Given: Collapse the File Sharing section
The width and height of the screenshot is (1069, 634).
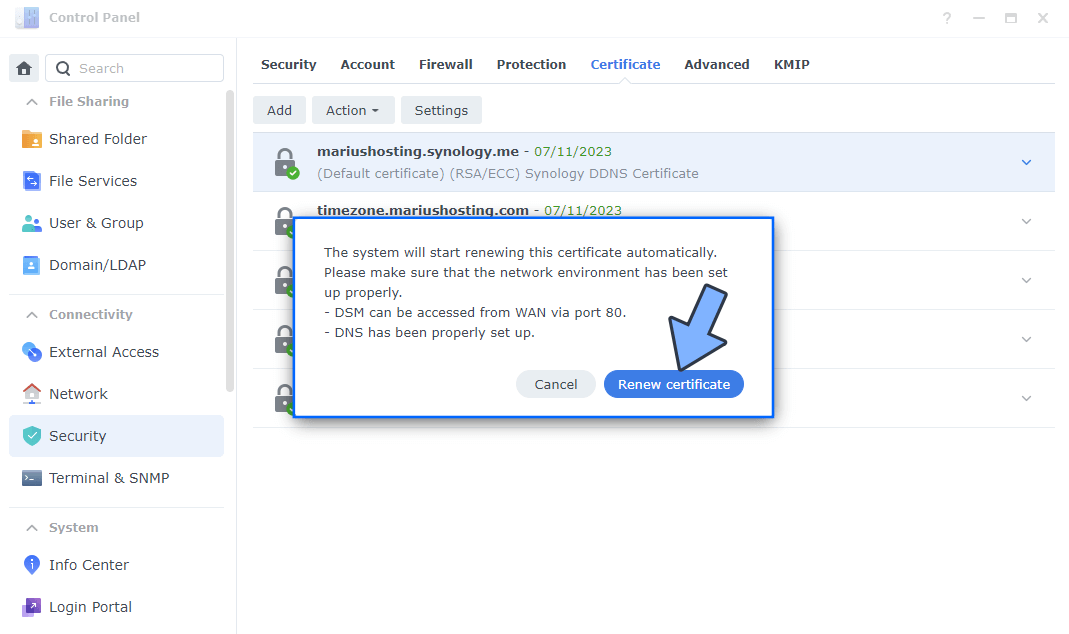Looking at the screenshot, I should [x=31, y=102].
